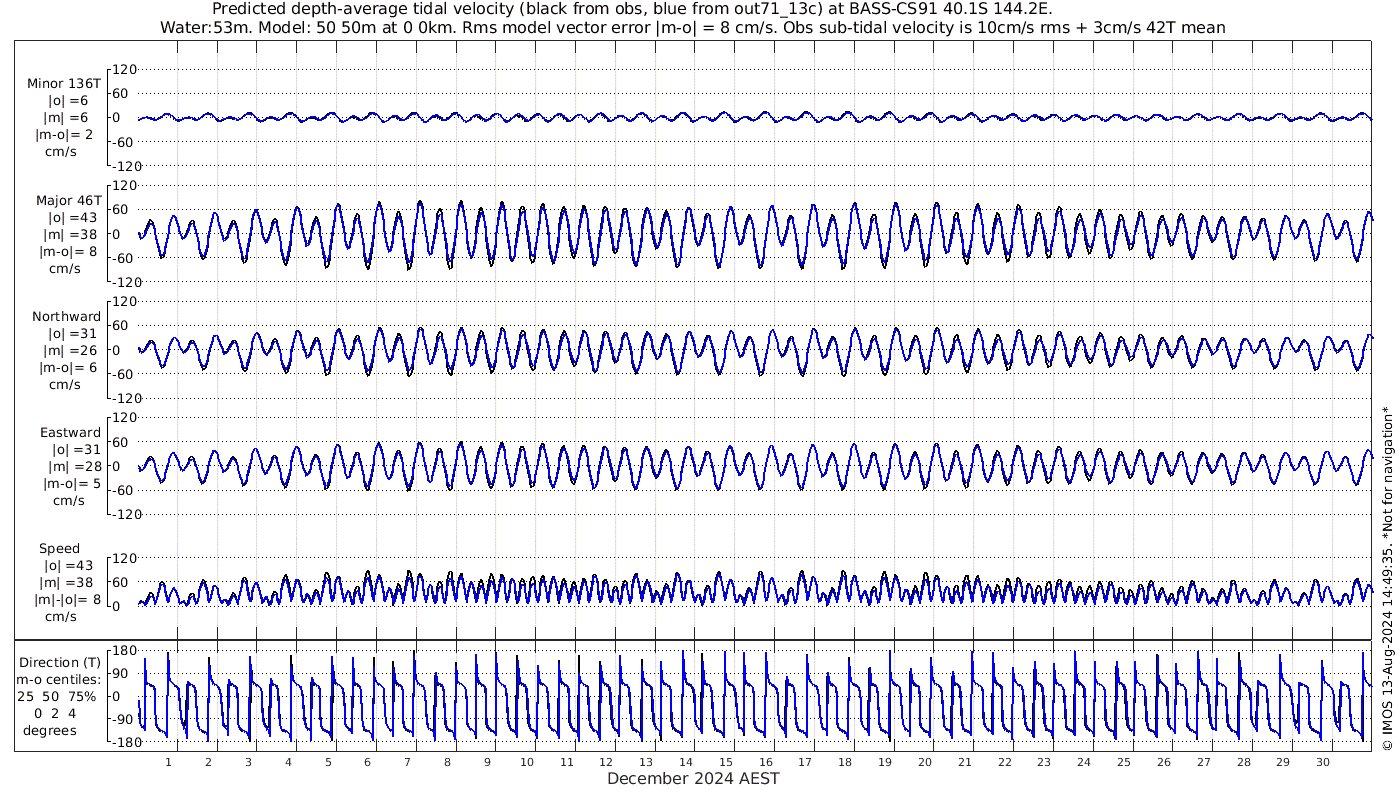Select day 12 on the date axis

click(x=607, y=762)
